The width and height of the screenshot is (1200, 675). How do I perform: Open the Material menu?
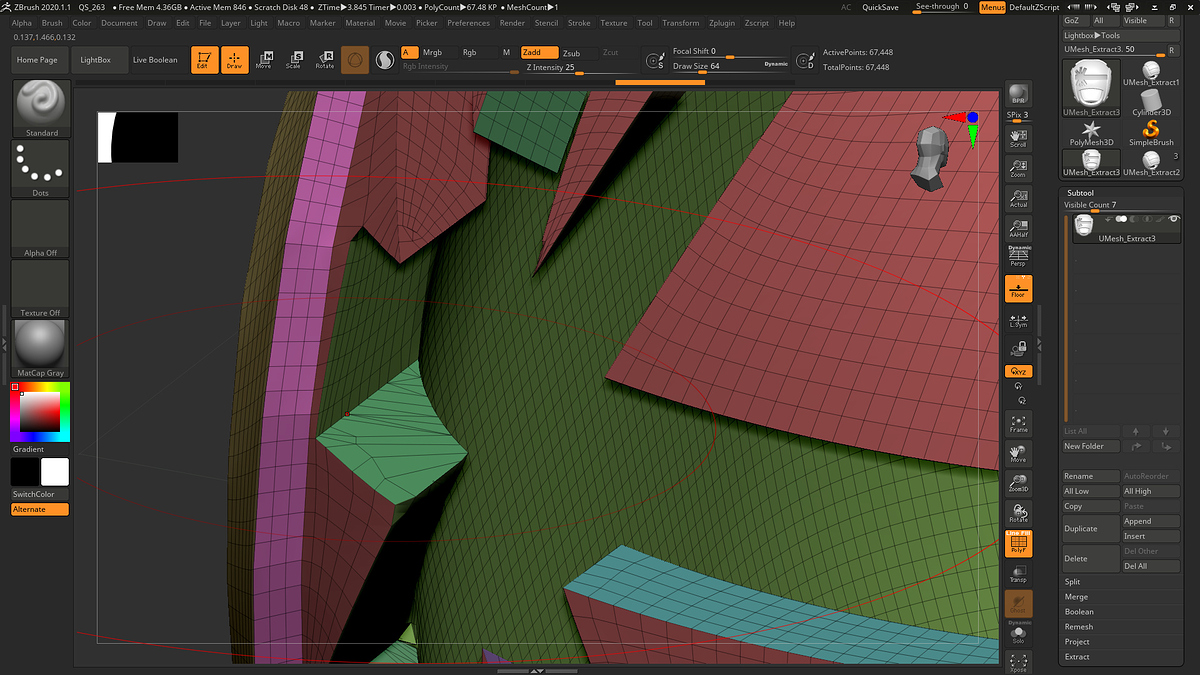click(360, 23)
